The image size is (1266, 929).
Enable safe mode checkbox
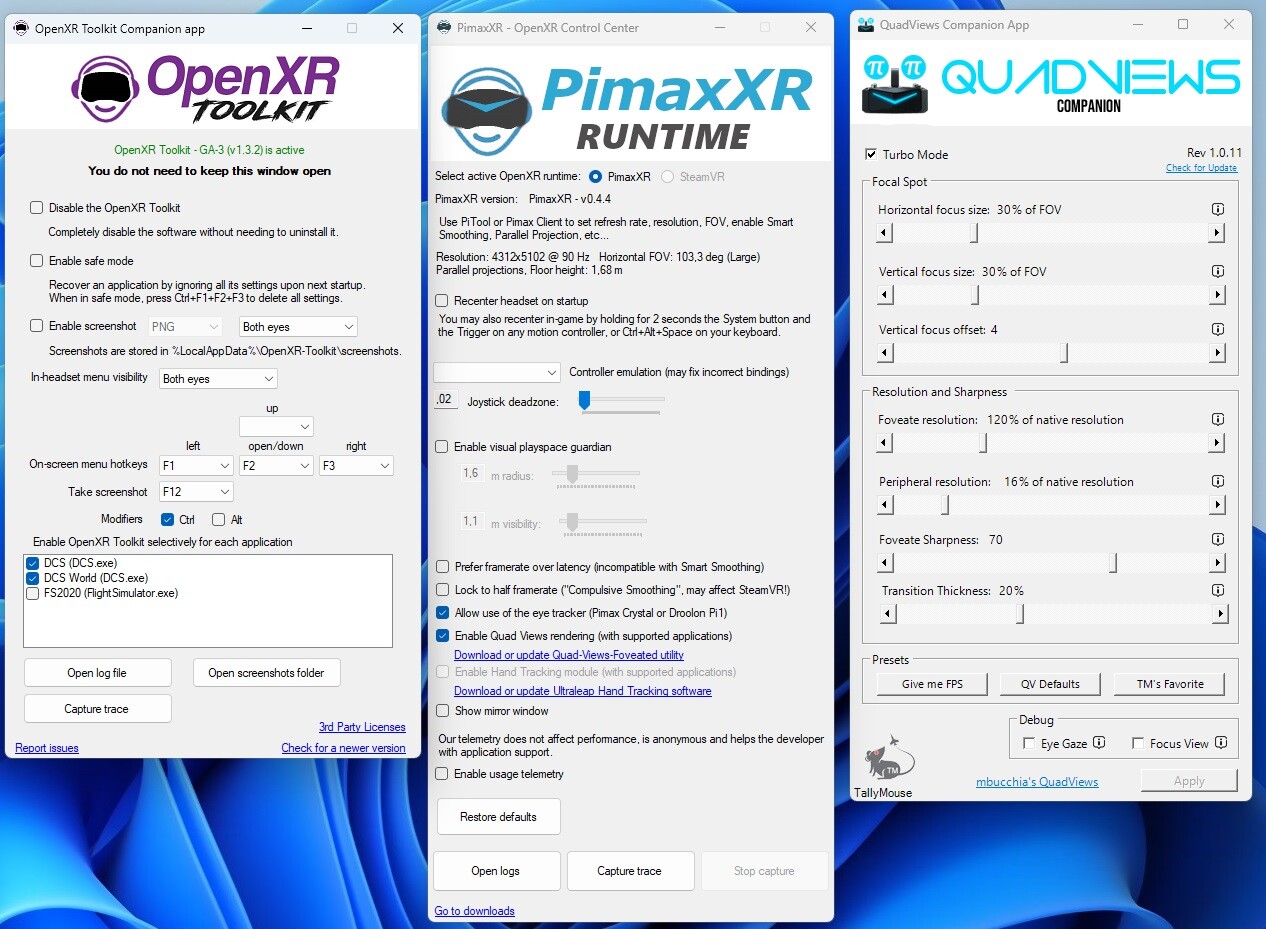[x=37, y=261]
